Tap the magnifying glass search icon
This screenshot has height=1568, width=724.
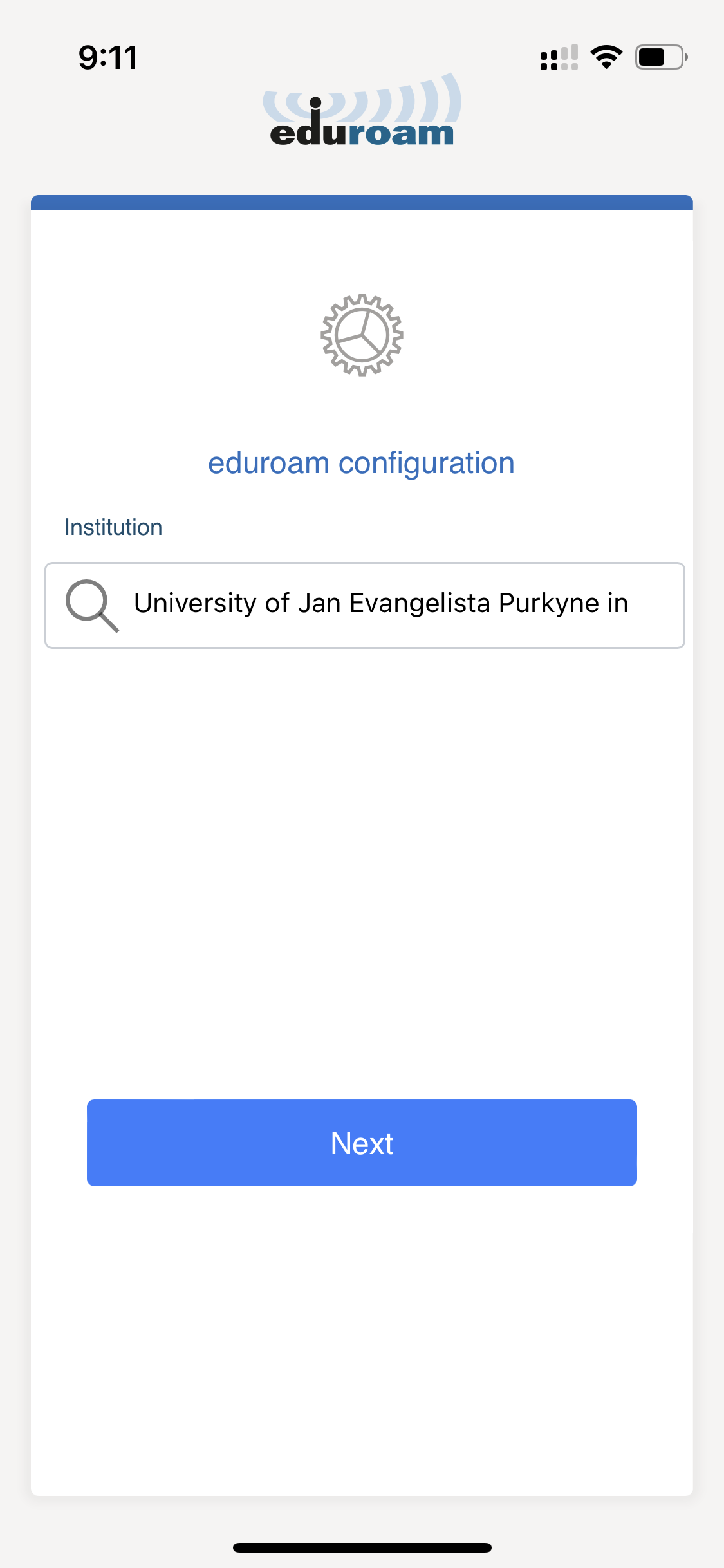click(x=91, y=605)
